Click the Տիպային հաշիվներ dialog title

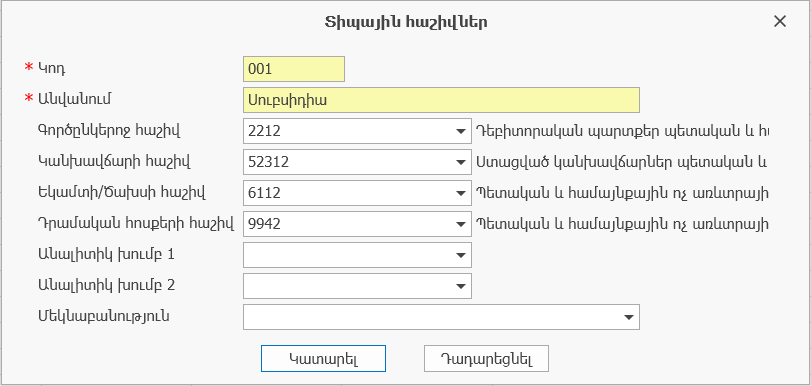(406, 22)
